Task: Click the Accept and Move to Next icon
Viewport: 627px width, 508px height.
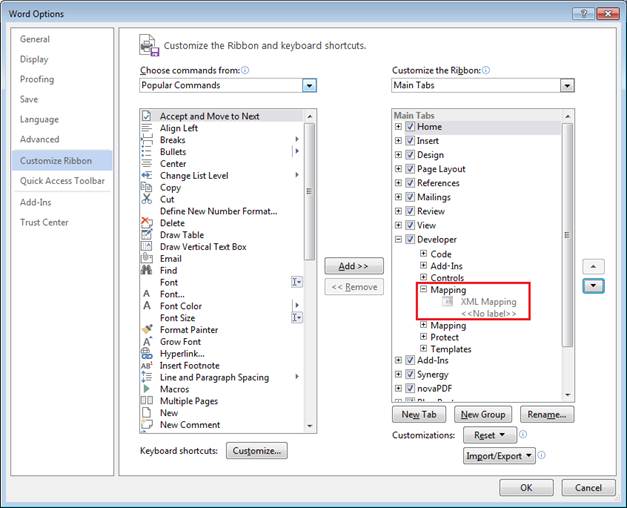Action: (x=147, y=116)
